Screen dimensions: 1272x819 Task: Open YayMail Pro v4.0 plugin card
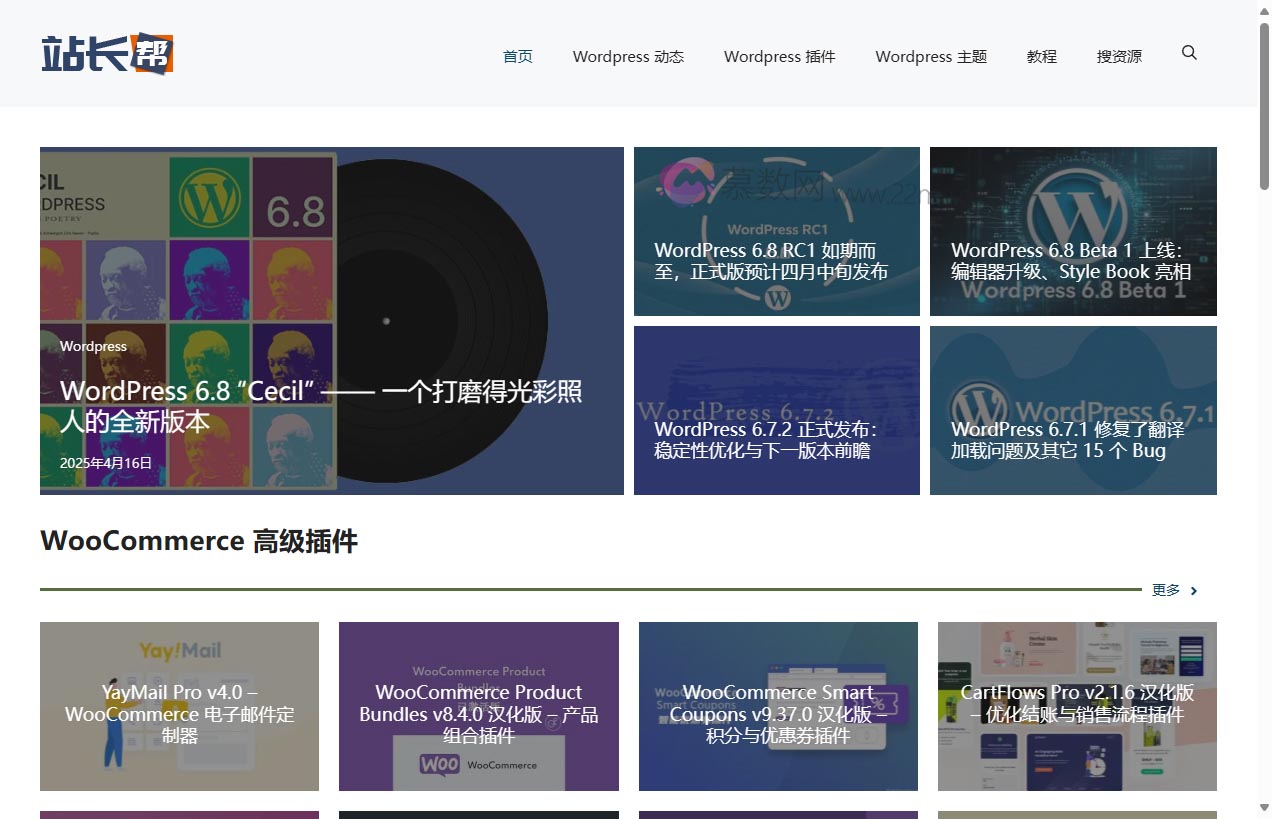180,713
